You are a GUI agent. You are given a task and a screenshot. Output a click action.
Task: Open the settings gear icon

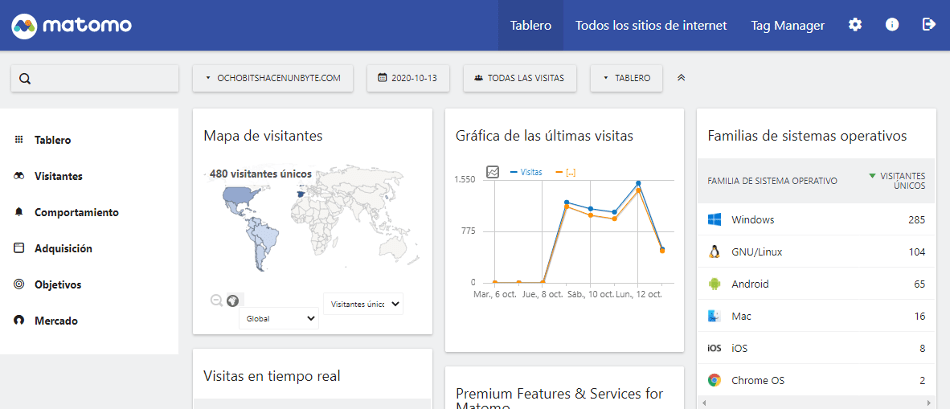[855, 25]
